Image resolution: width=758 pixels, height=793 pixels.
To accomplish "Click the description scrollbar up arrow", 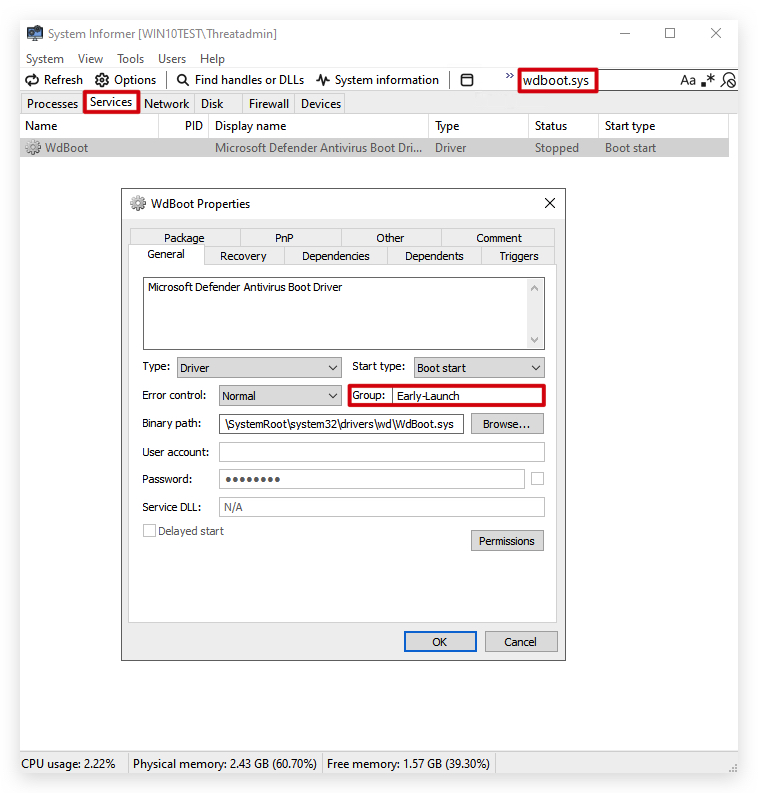I will click(534, 288).
